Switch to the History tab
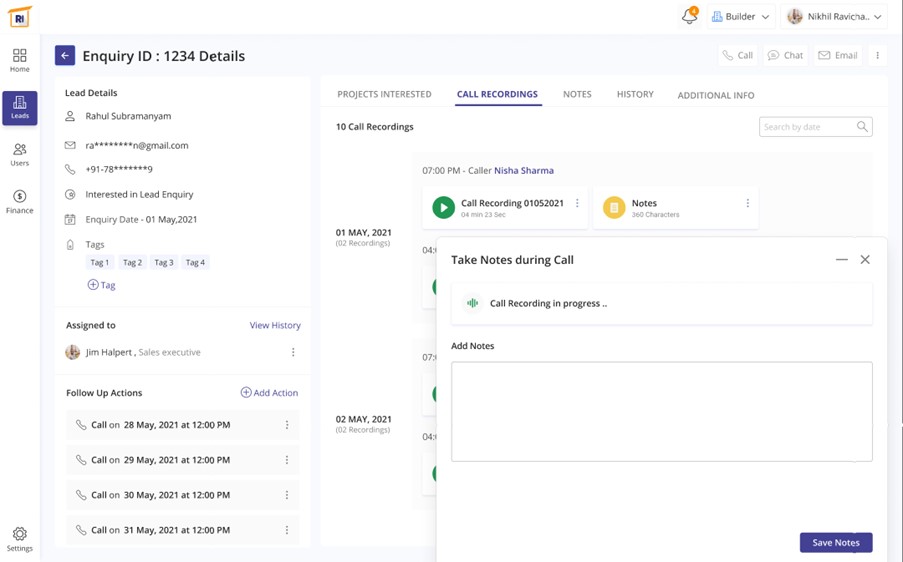903x562 pixels. click(635, 95)
